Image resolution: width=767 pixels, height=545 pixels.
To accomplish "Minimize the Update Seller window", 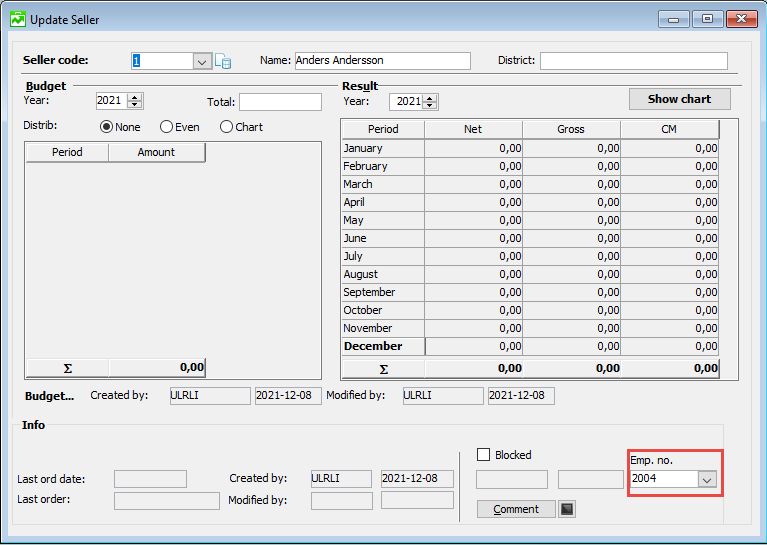I will (x=674, y=20).
